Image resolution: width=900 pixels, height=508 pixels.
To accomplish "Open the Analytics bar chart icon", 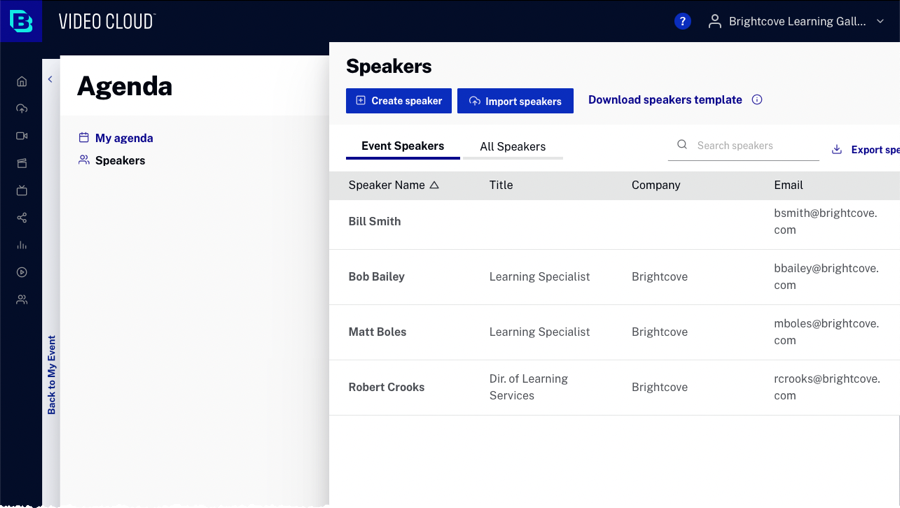I will (22, 245).
